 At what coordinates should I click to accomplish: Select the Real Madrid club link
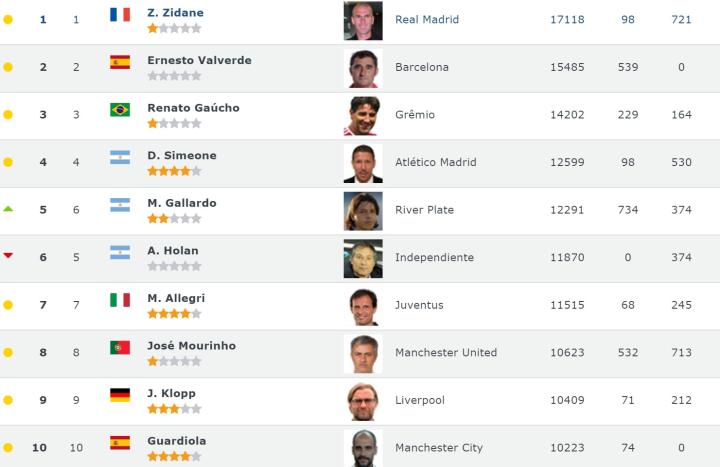tap(427, 19)
